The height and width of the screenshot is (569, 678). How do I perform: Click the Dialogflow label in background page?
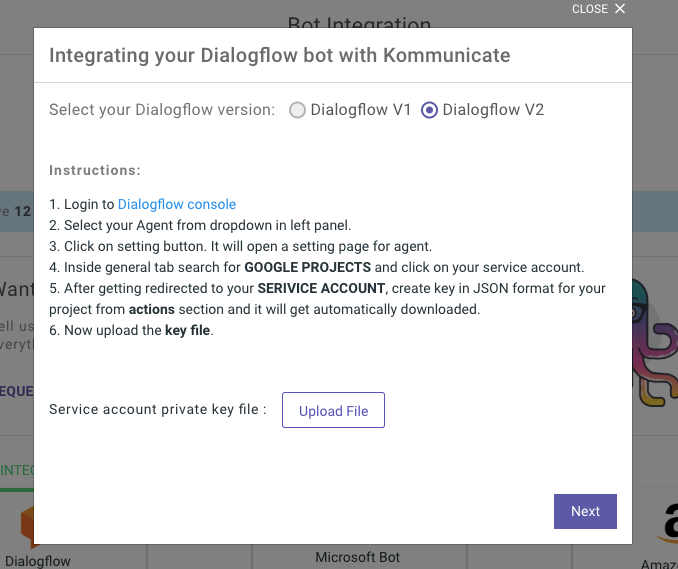coord(38,561)
